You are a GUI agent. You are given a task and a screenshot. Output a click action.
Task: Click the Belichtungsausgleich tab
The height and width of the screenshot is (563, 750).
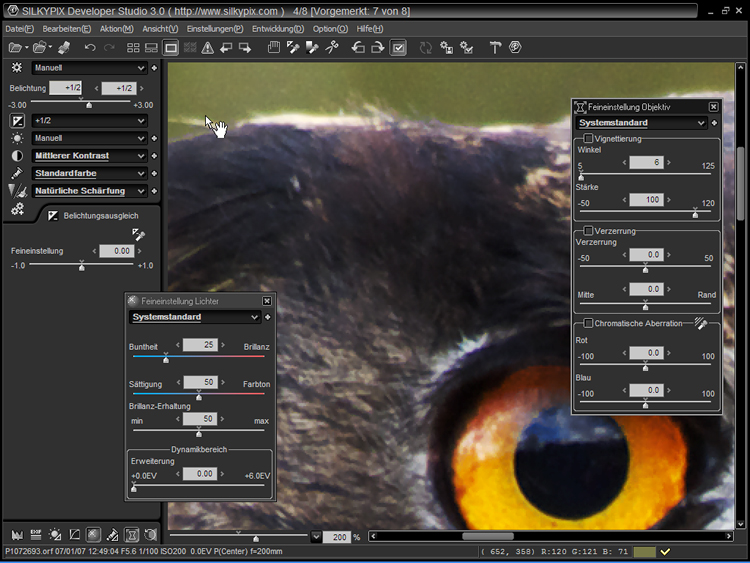click(x=98, y=215)
